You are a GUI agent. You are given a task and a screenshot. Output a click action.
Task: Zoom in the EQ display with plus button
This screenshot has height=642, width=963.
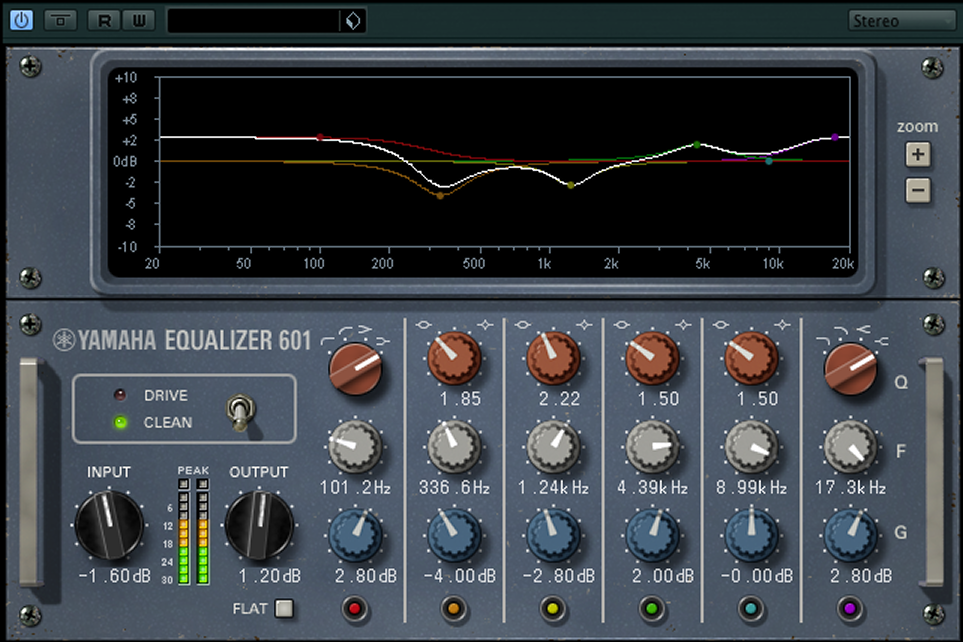point(918,154)
